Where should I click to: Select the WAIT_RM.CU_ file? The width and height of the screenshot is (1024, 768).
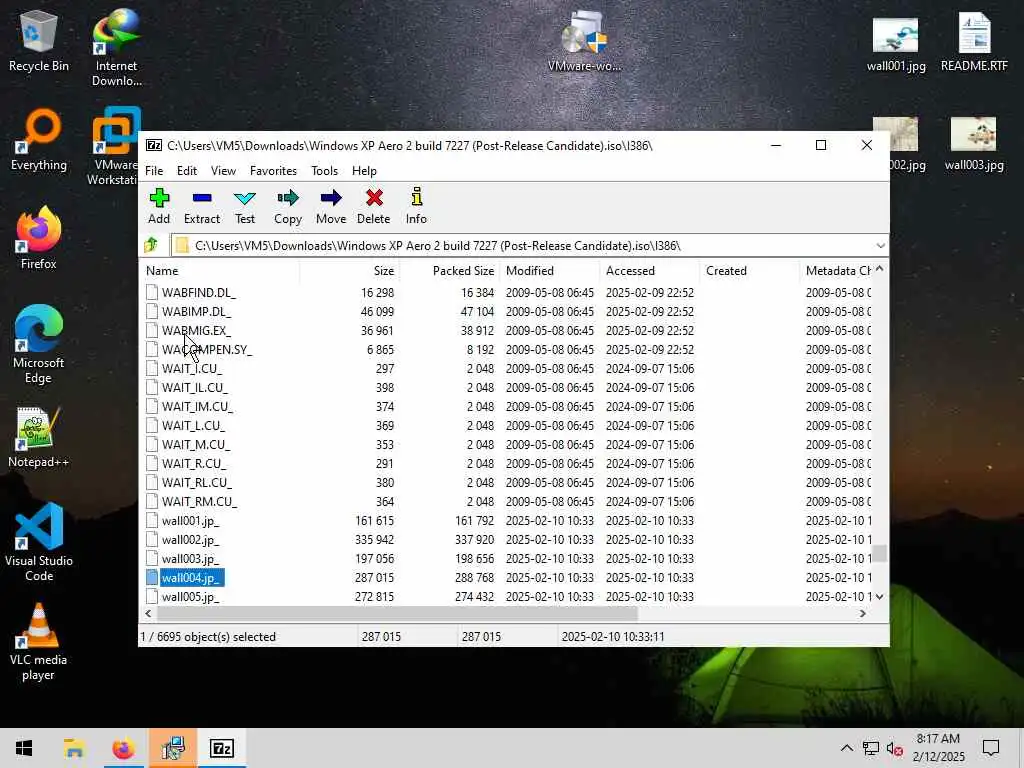tap(199, 502)
